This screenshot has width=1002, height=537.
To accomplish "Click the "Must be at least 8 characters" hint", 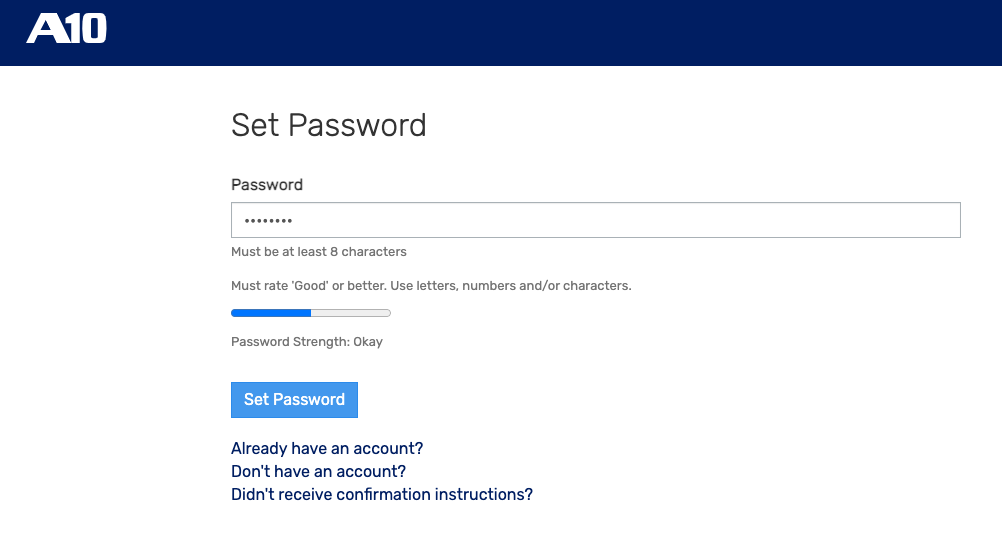I will coord(318,251).
